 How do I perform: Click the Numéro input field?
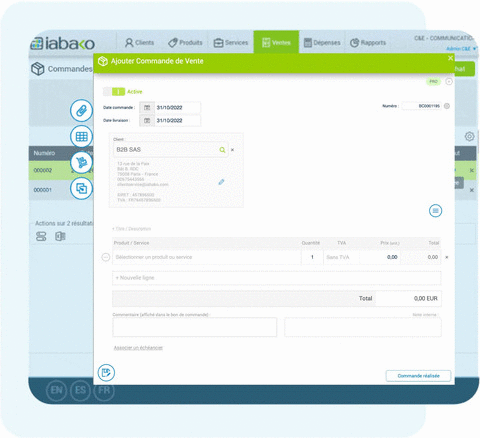click(x=422, y=106)
